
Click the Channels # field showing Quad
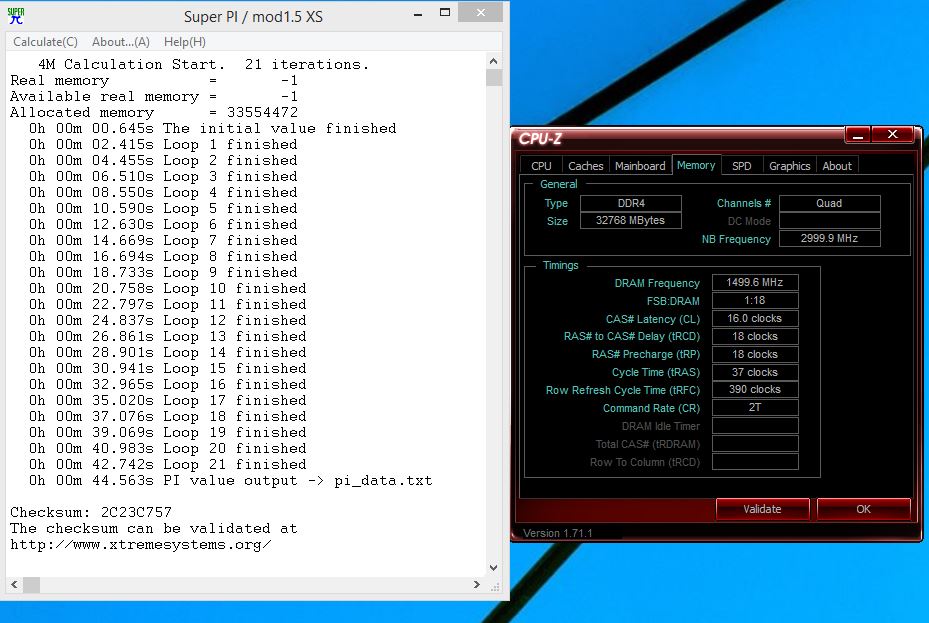(x=829, y=203)
